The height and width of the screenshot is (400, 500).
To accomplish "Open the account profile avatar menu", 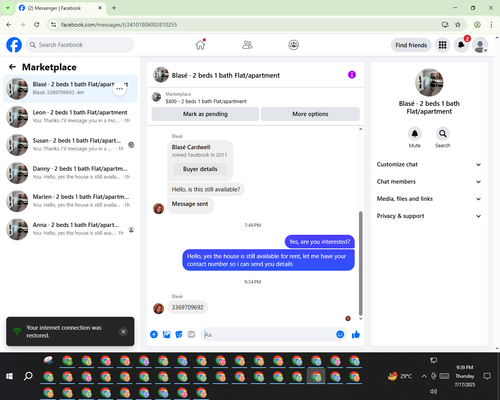I will (480, 45).
